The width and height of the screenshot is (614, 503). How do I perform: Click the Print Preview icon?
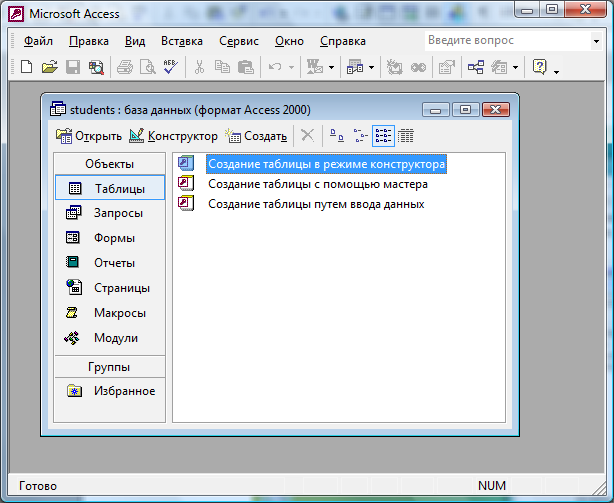[148, 67]
